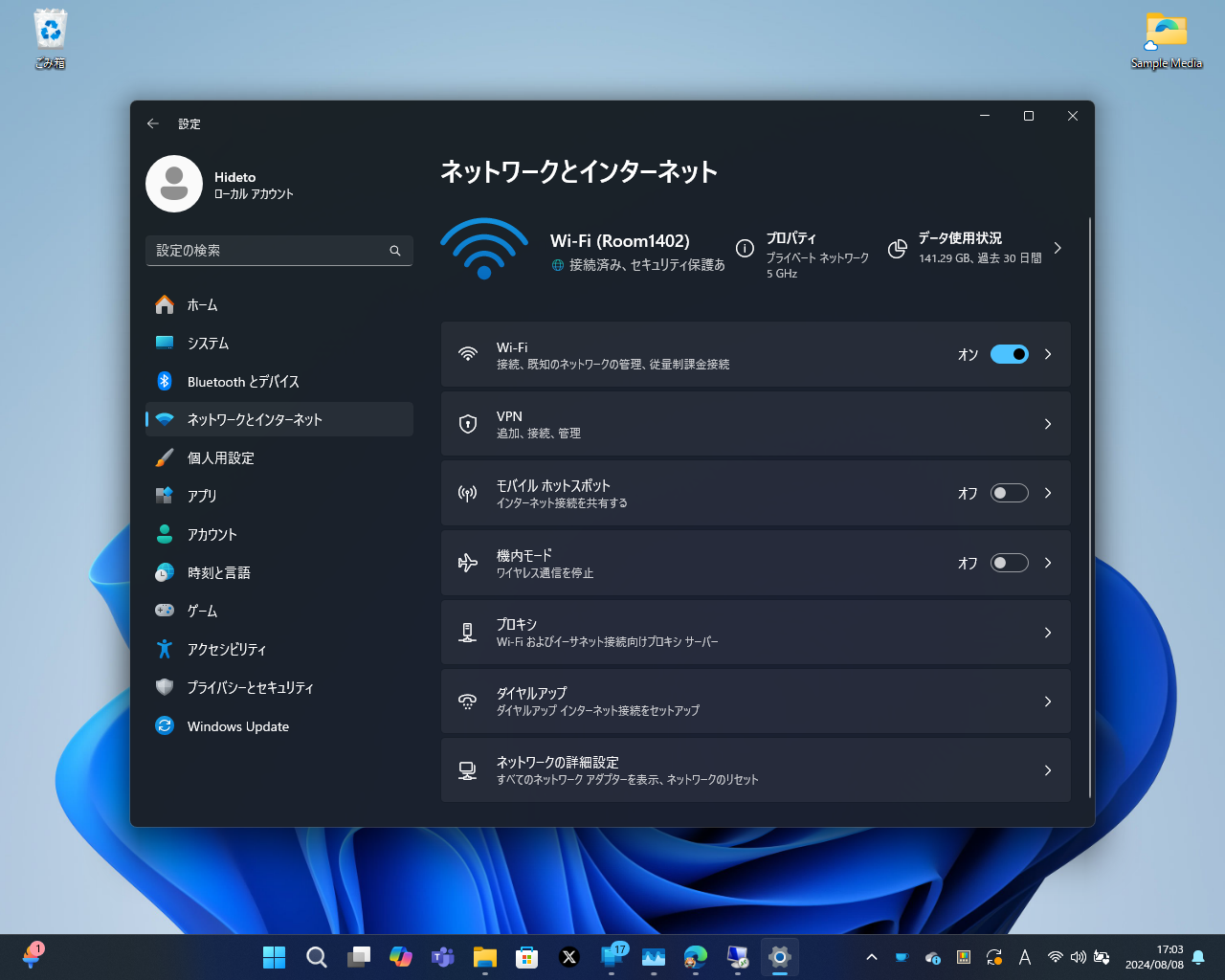Expand the VPN settings row chevron
The width and height of the screenshot is (1225, 980).
click(x=1048, y=424)
